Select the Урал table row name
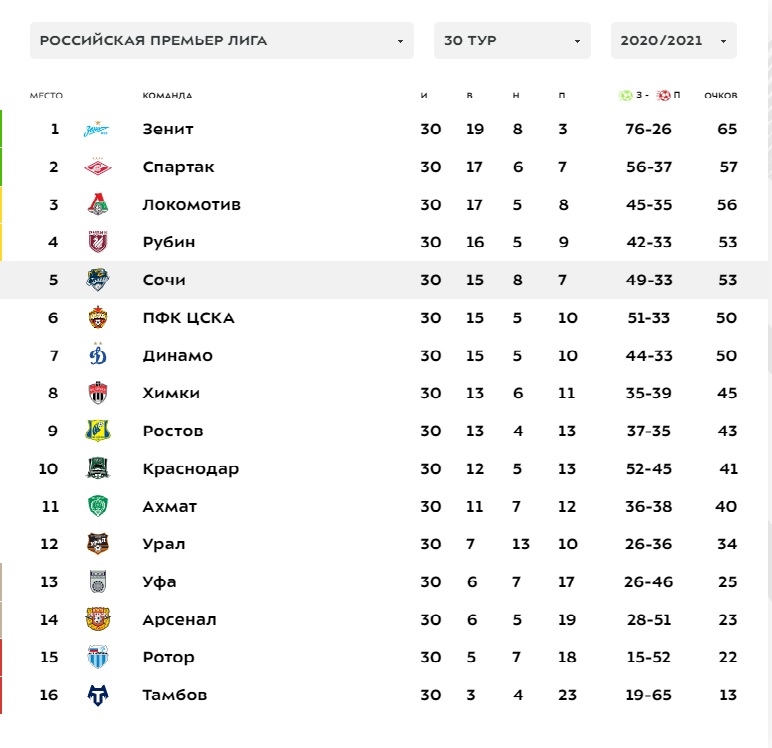 [164, 544]
